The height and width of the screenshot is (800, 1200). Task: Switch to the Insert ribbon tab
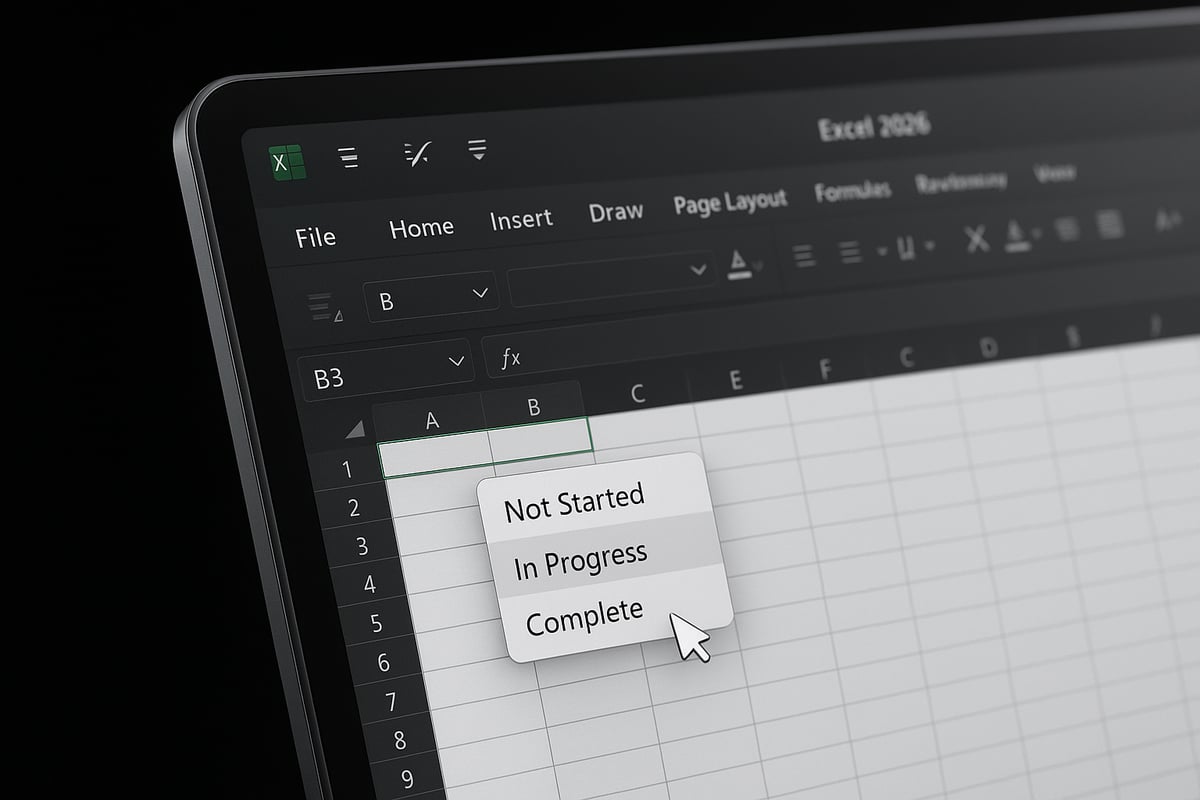pyautogui.click(x=521, y=219)
